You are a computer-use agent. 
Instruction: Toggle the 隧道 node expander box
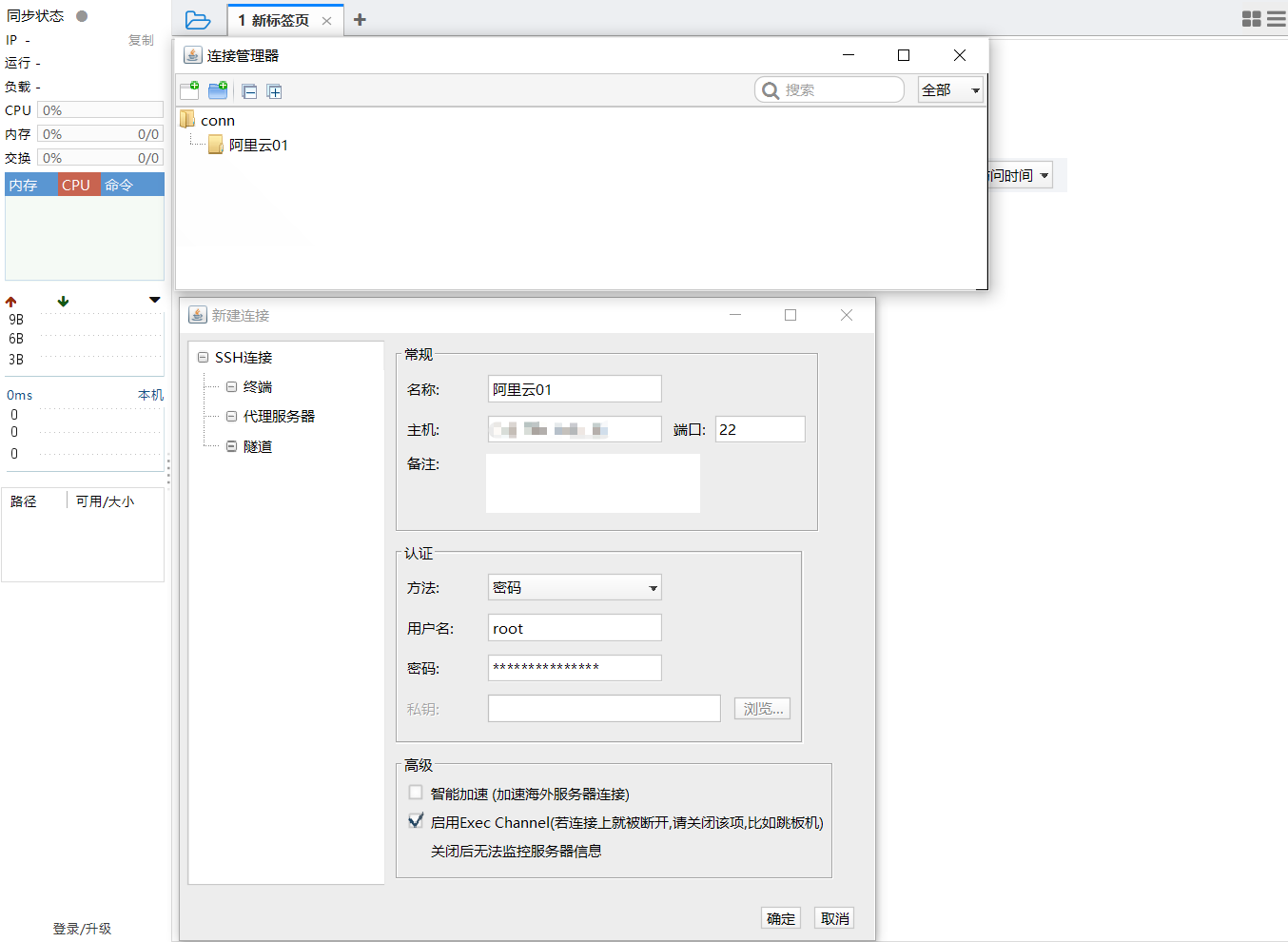click(231, 446)
